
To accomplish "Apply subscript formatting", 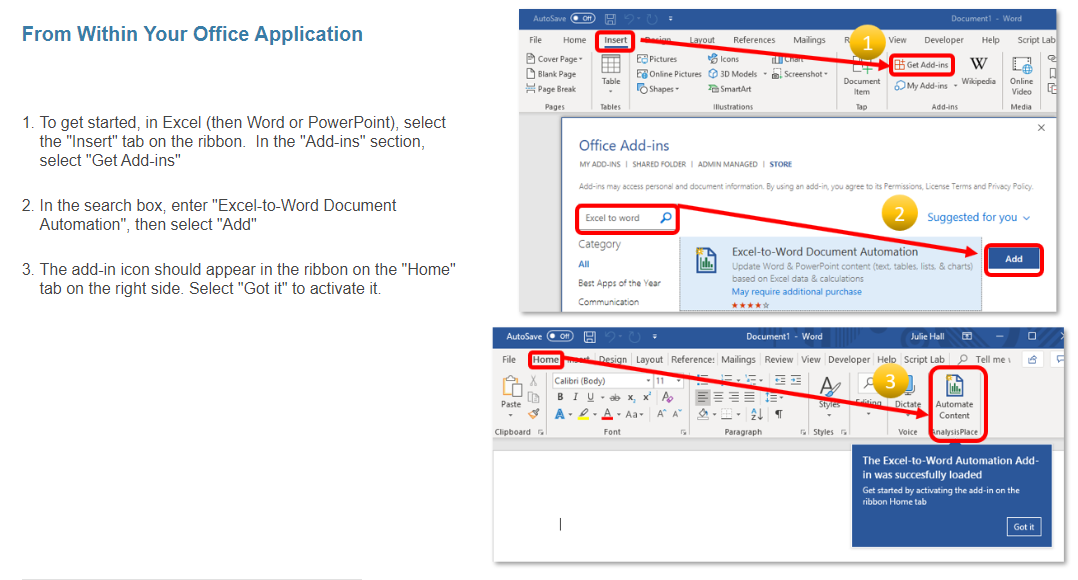I will (631, 397).
